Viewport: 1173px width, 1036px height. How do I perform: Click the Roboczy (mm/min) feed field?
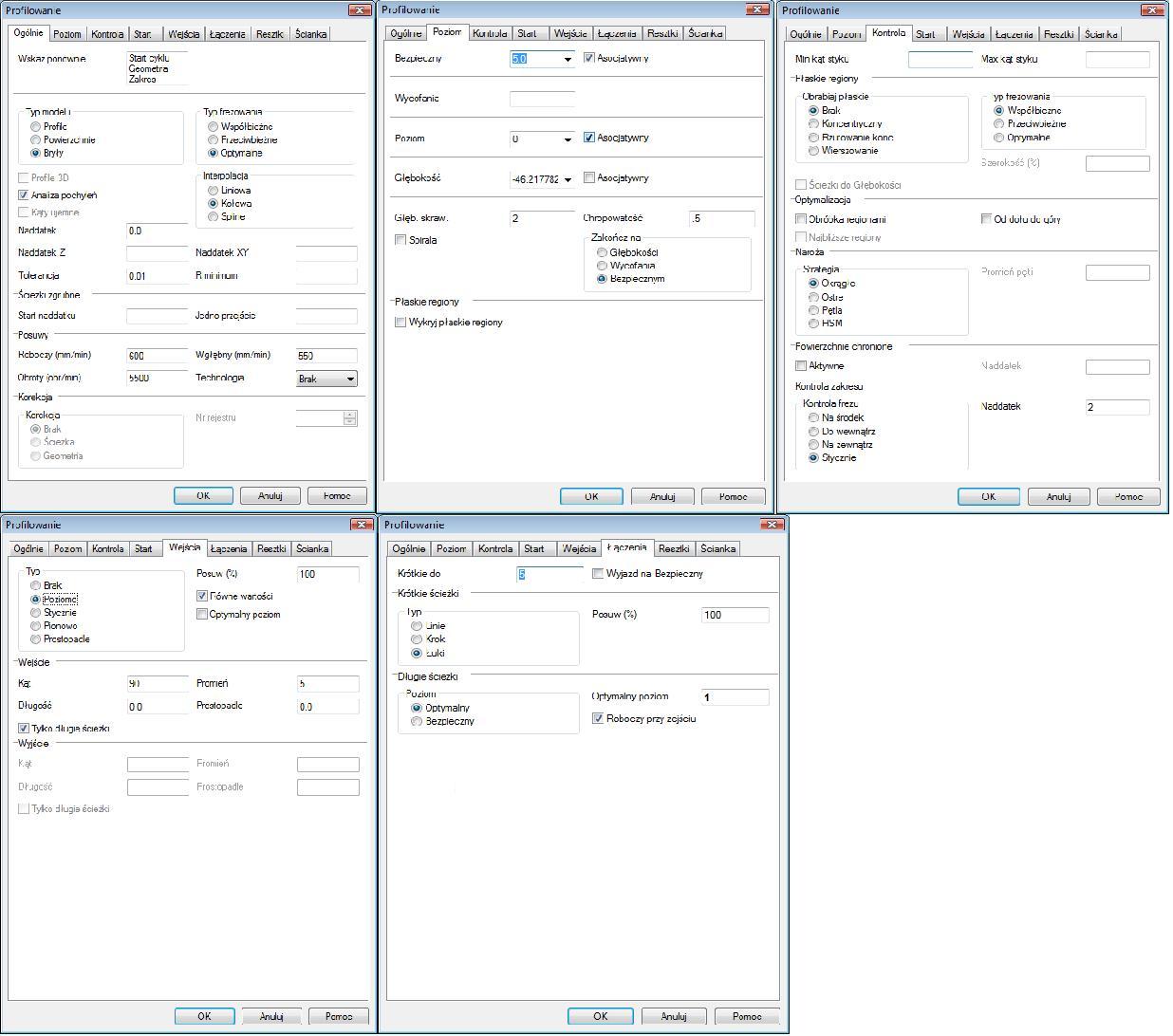point(158,356)
